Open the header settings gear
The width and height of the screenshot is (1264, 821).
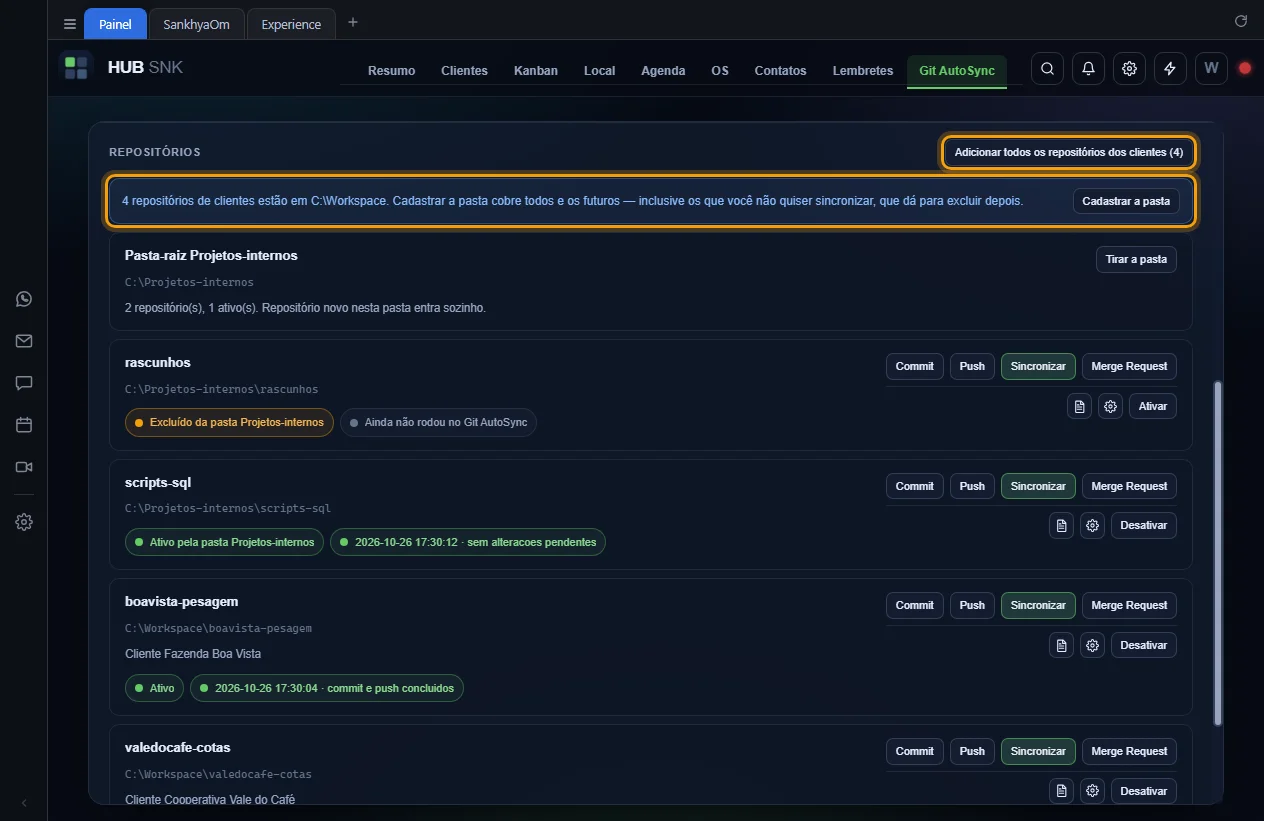(x=1129, y=69)
